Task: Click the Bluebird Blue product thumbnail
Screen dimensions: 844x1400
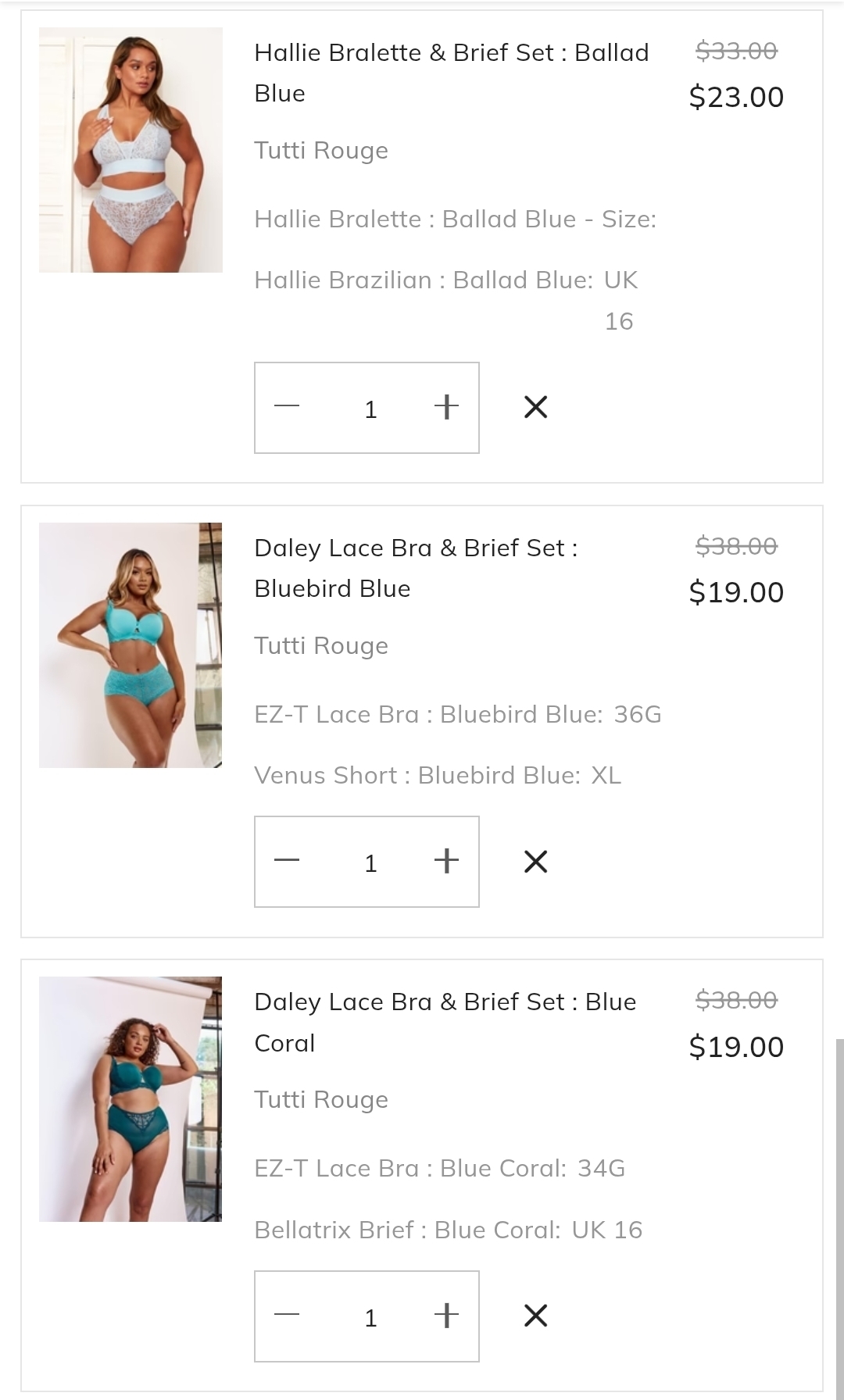Action: click(x=131, y=645)
